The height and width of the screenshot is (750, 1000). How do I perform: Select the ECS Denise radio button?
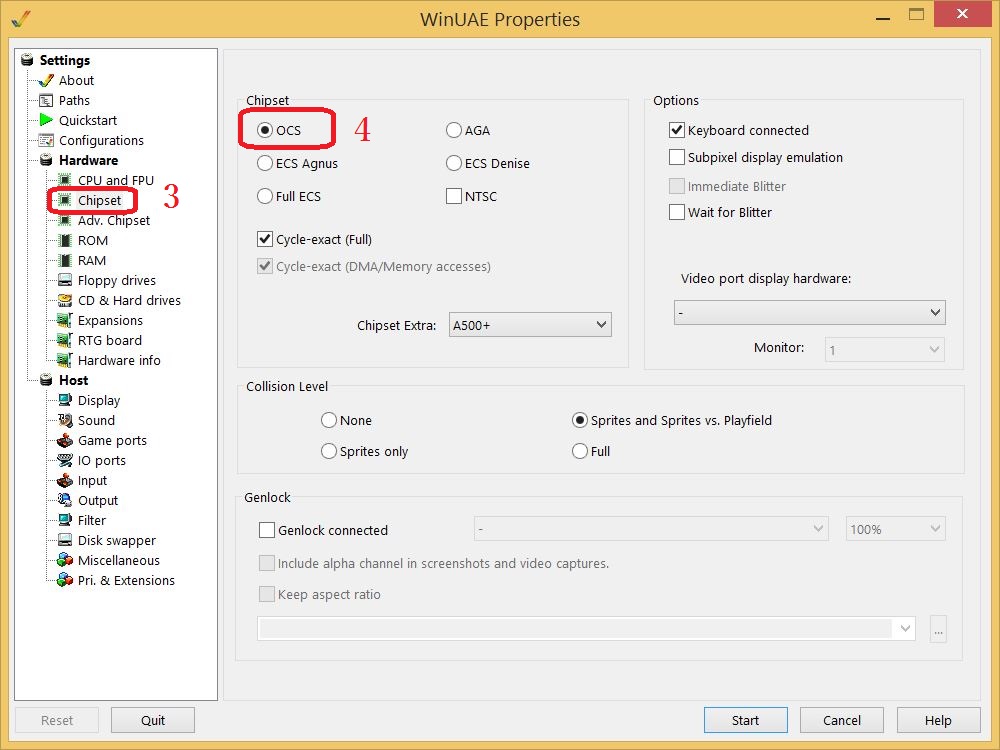(x=453, y=163)
